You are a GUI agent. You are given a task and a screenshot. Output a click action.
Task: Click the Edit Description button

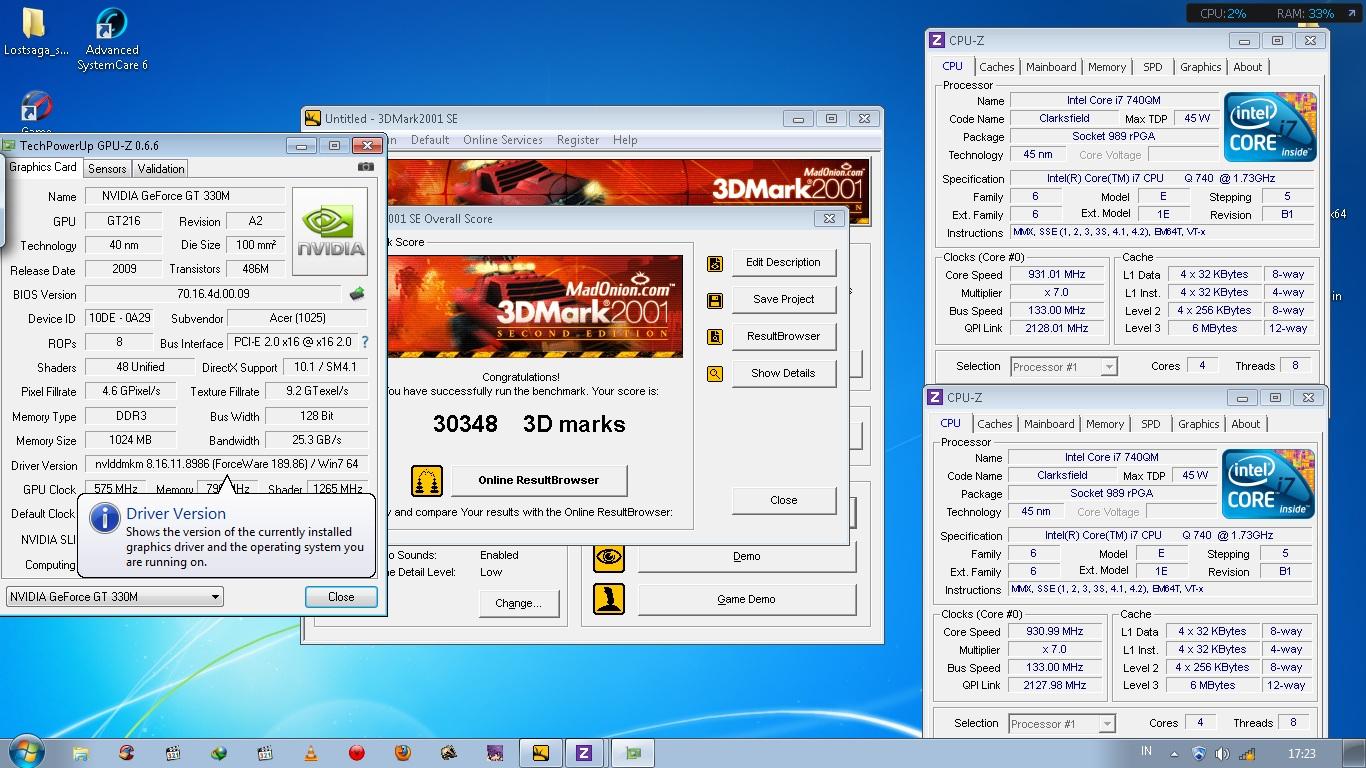tap(783, 262)
